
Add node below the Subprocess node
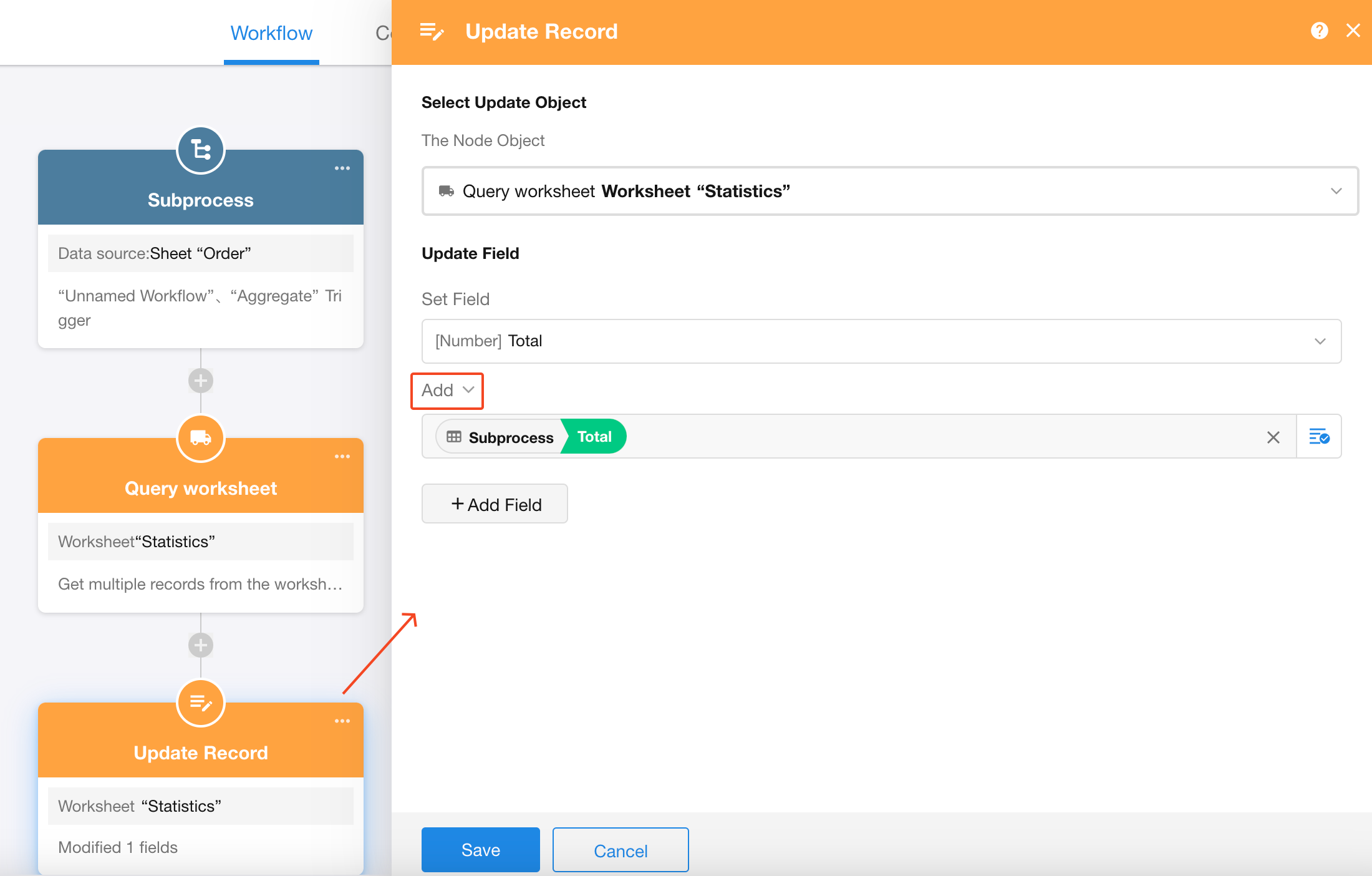200,380
